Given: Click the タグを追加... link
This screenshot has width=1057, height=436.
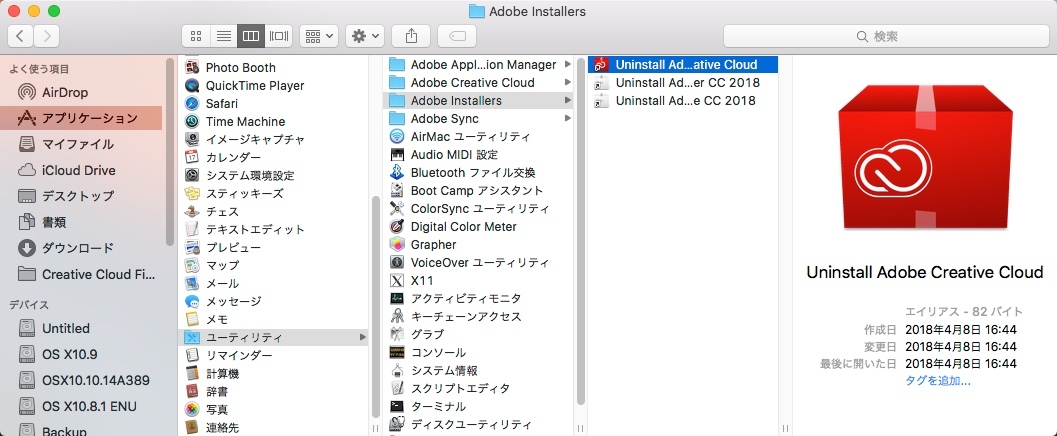Looking at the screenshot, I should tap(938, 381).
